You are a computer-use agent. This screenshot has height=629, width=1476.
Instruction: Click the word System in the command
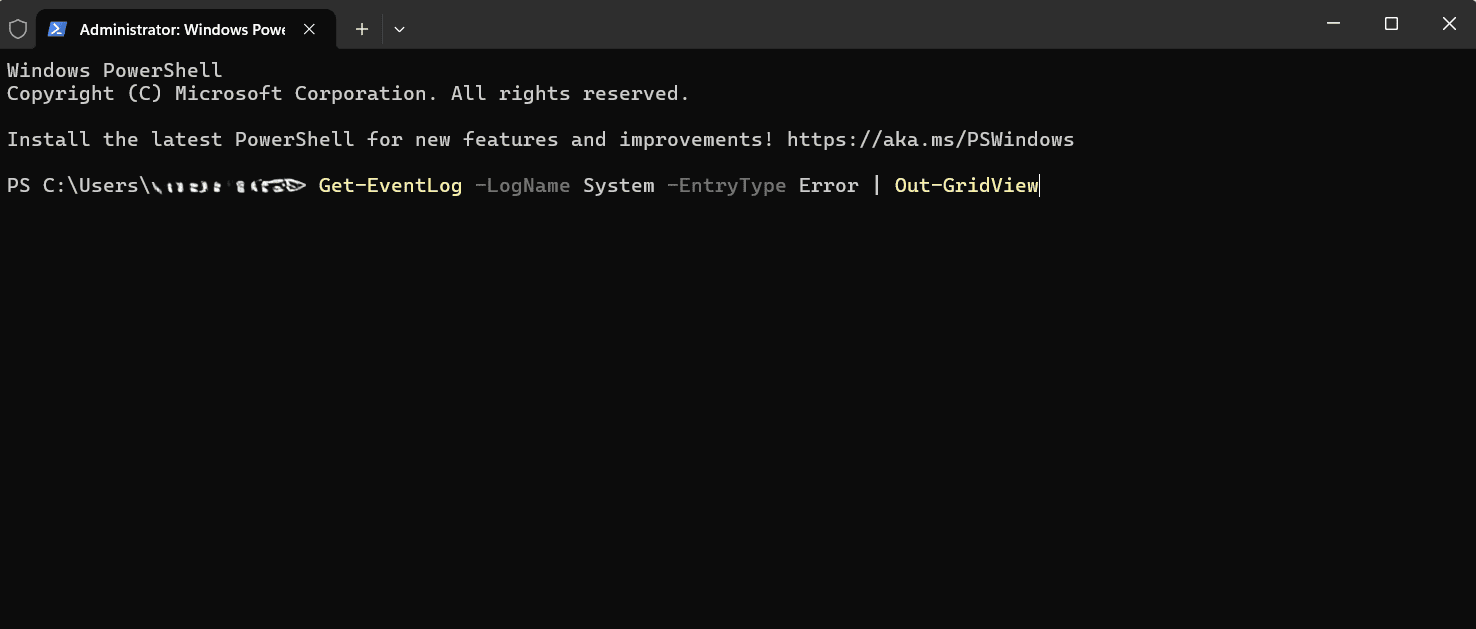(618, 185)
